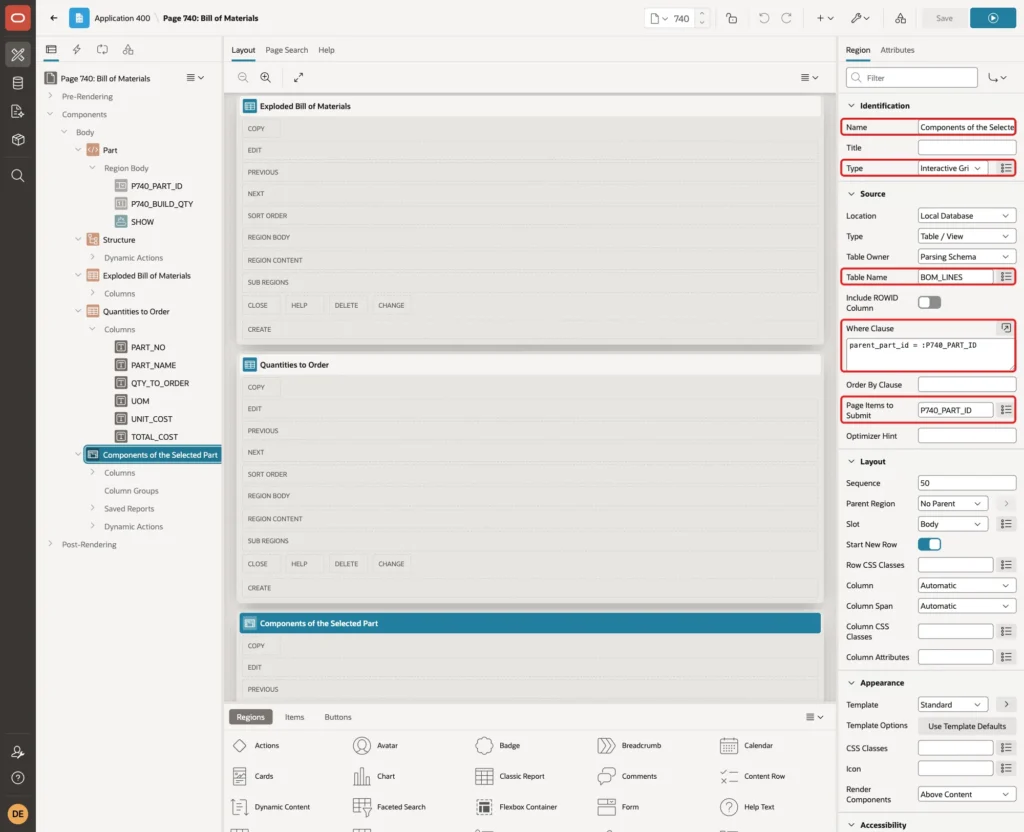The width and height of the screenshot is (1024, 832).
Task: Open the Help tab in the center pane
Action: point(326,50)
